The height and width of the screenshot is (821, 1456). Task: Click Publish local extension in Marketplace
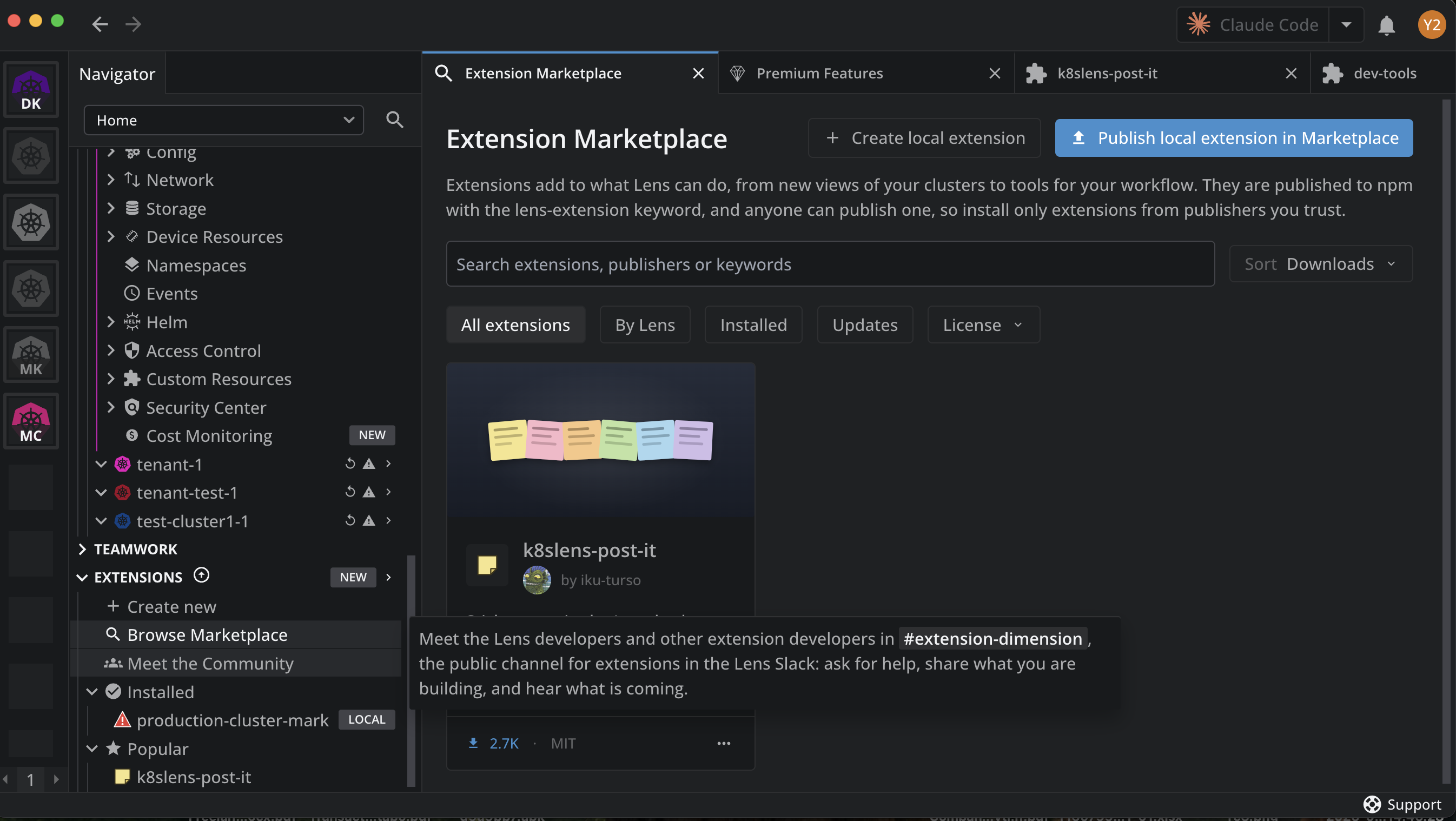(x=1234, y=138)
